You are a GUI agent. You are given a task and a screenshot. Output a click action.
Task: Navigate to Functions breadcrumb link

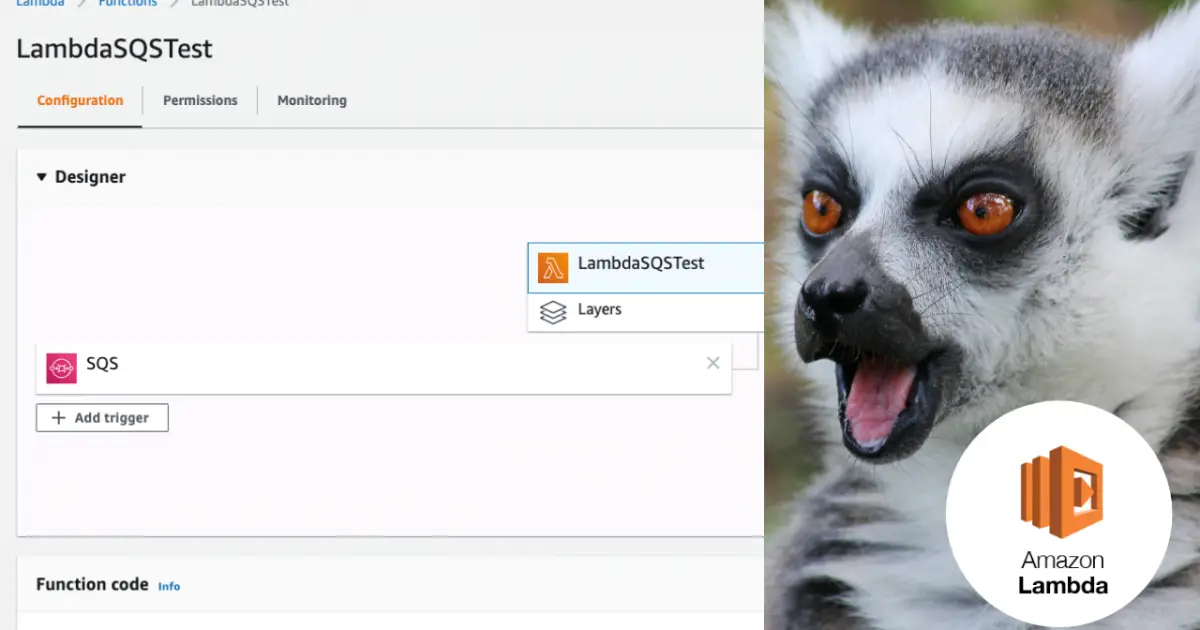(127, 3)
